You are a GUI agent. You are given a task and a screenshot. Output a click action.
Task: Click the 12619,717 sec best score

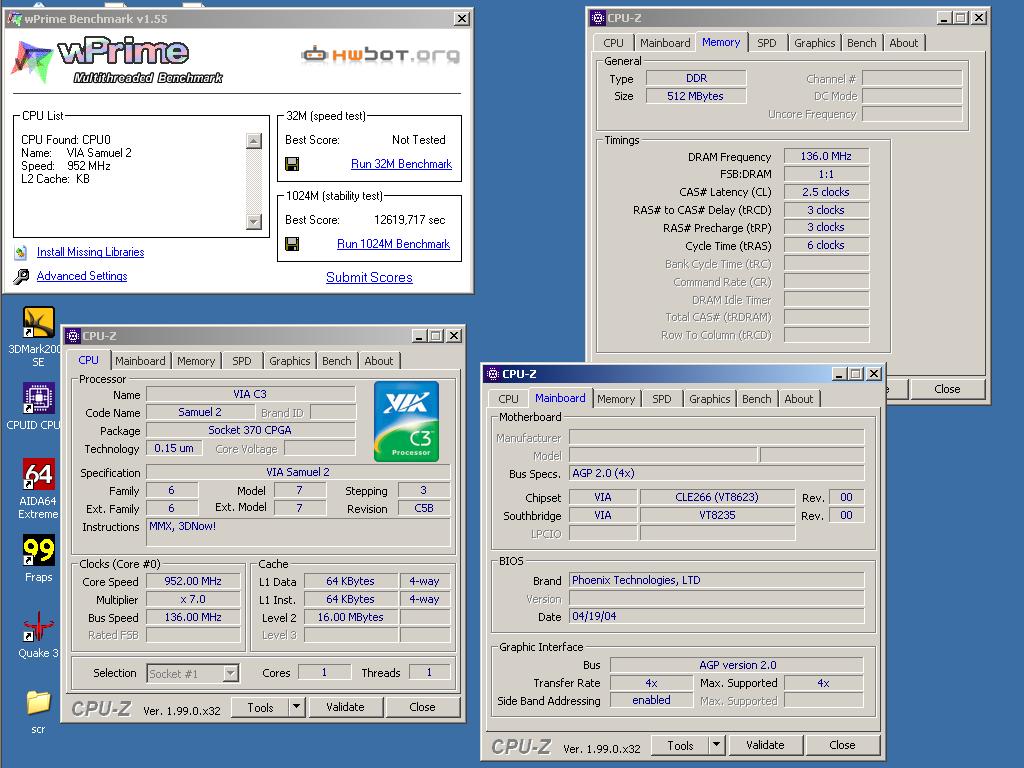(409, 220)
